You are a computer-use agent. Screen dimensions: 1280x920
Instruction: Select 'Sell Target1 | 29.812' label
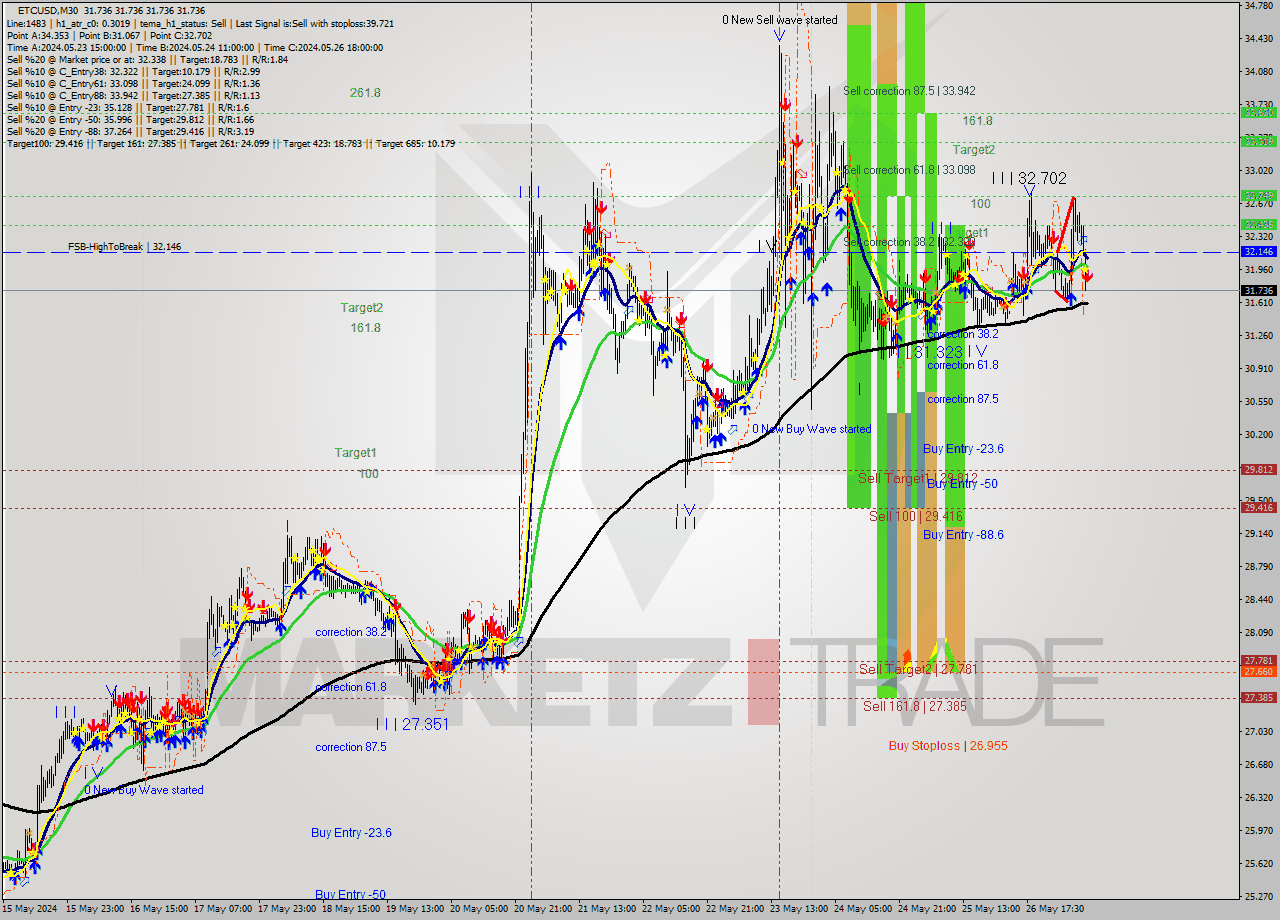918,478
